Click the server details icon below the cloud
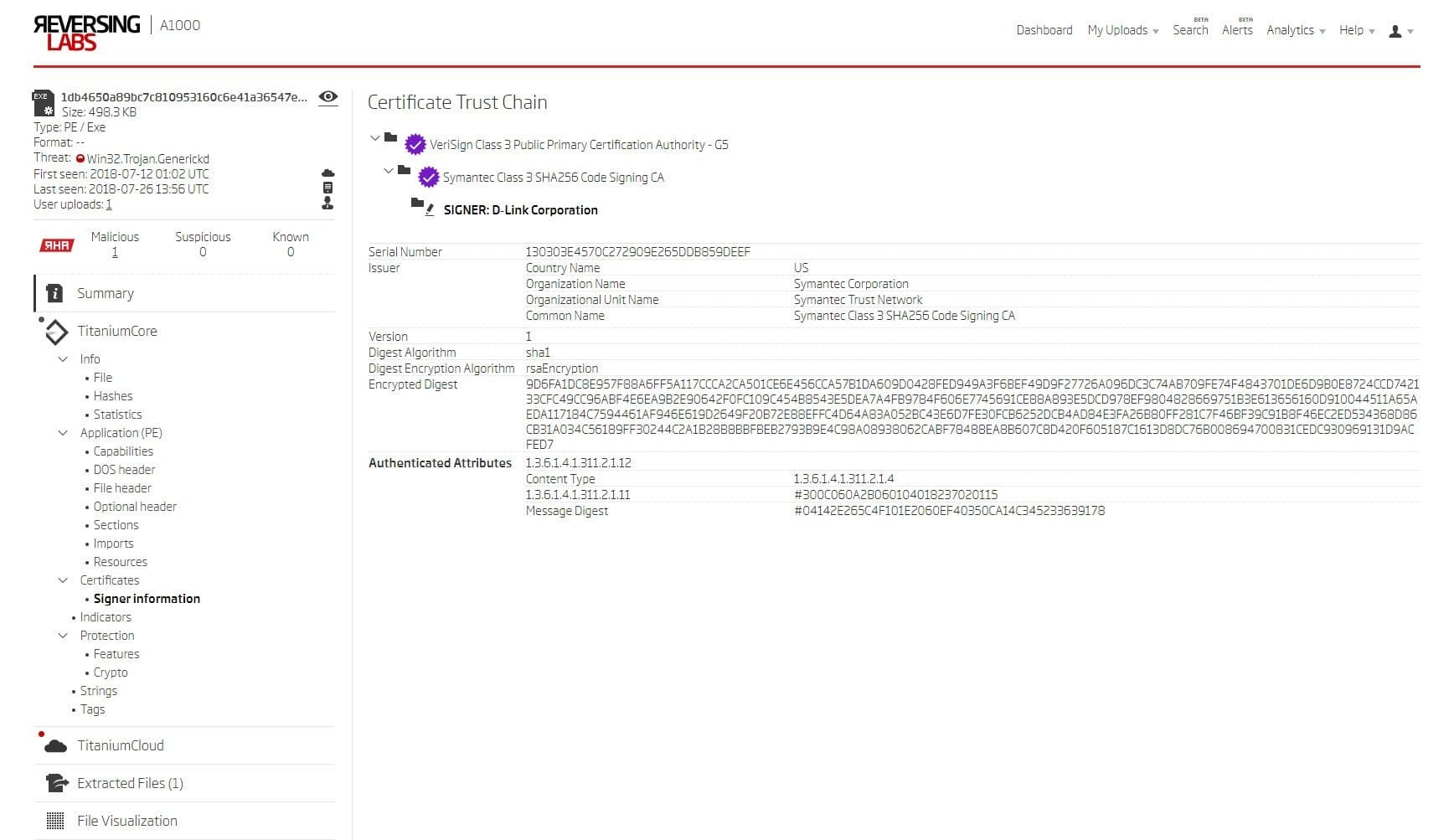Screen dimensions: 1454x840 coord(327,188)
